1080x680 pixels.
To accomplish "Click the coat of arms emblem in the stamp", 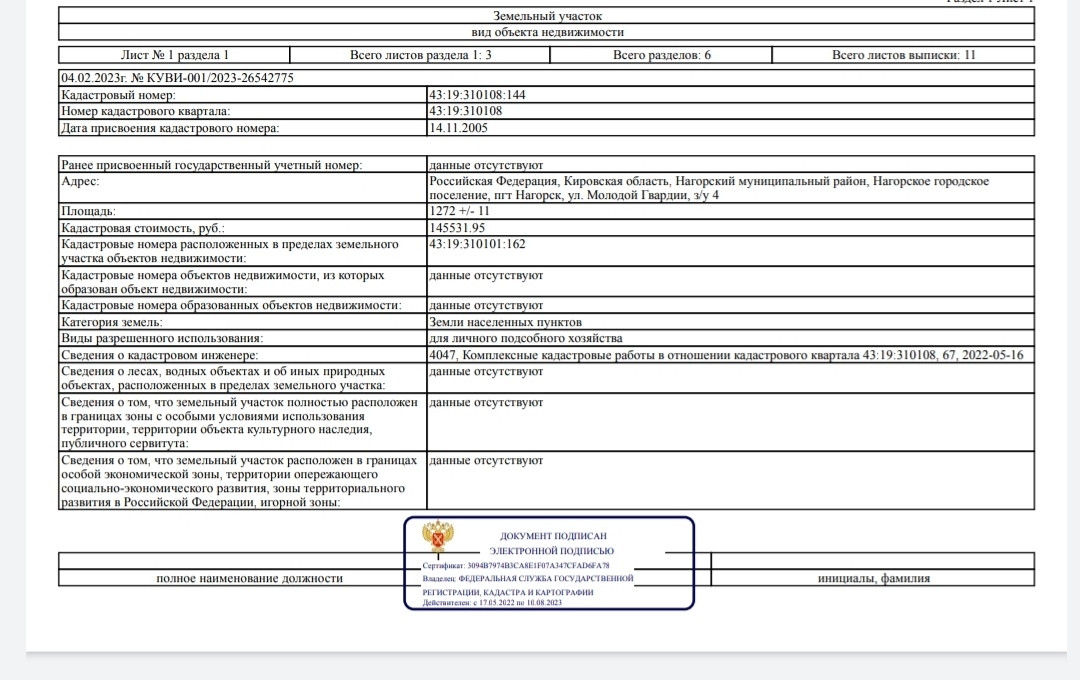I will click(x=438, y=536).
